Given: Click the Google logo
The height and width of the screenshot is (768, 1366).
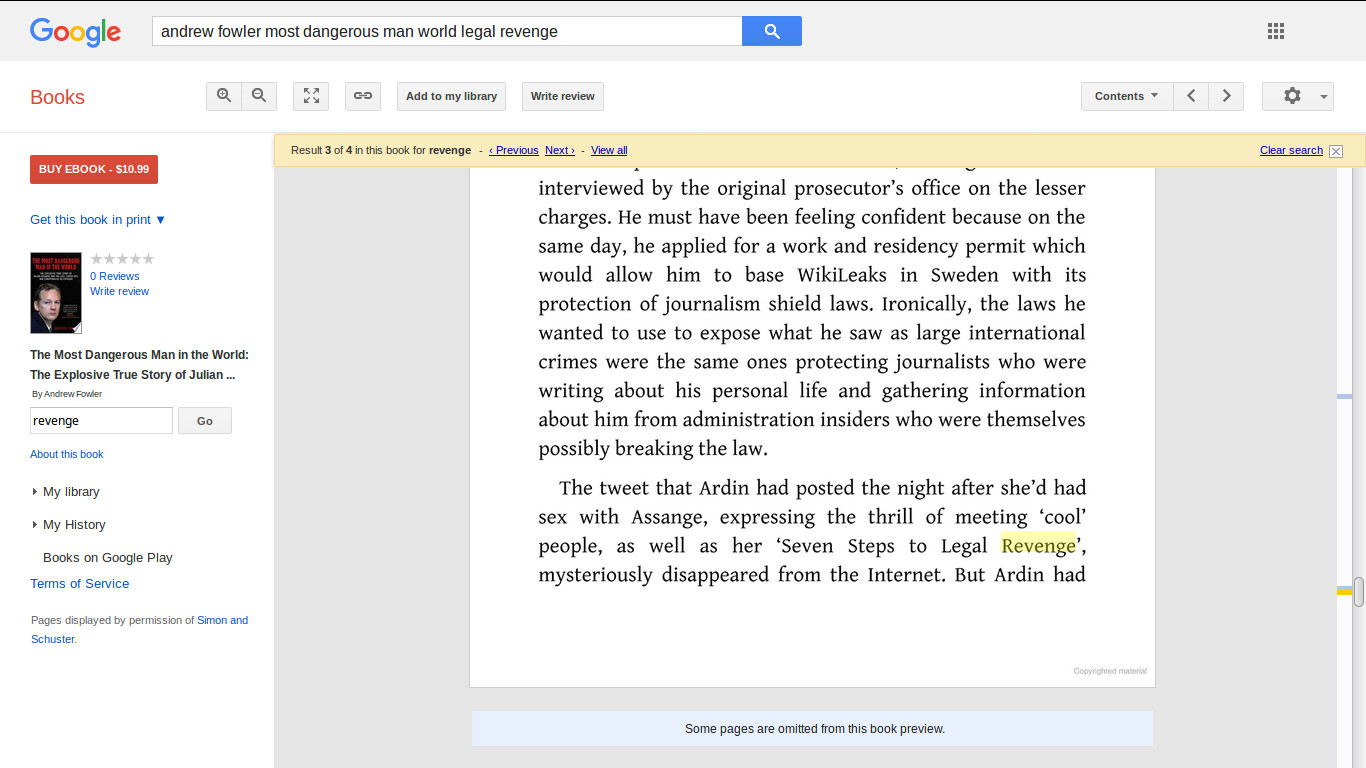Looking at the screenshot, I should pyautogui.click(x=75, y=32).
